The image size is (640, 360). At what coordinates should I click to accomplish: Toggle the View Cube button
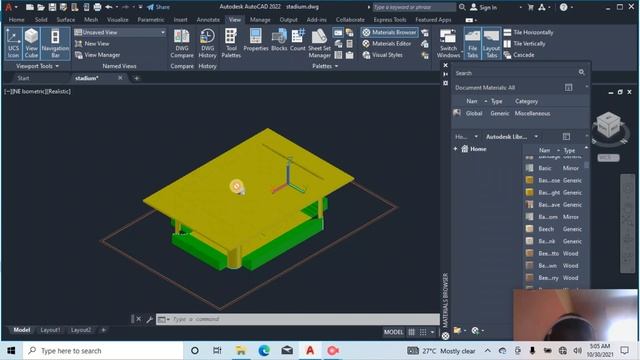(31, 43)
